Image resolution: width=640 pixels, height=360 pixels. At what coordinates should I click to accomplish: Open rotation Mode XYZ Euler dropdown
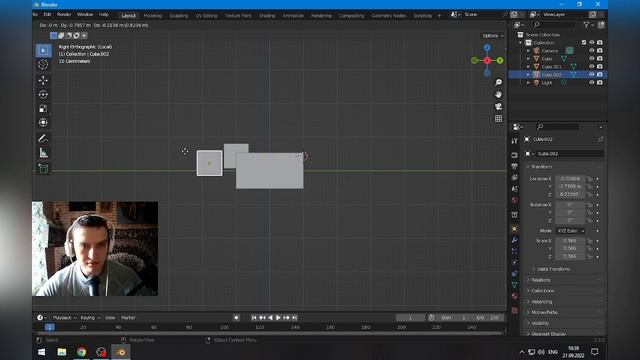[570, 231]
